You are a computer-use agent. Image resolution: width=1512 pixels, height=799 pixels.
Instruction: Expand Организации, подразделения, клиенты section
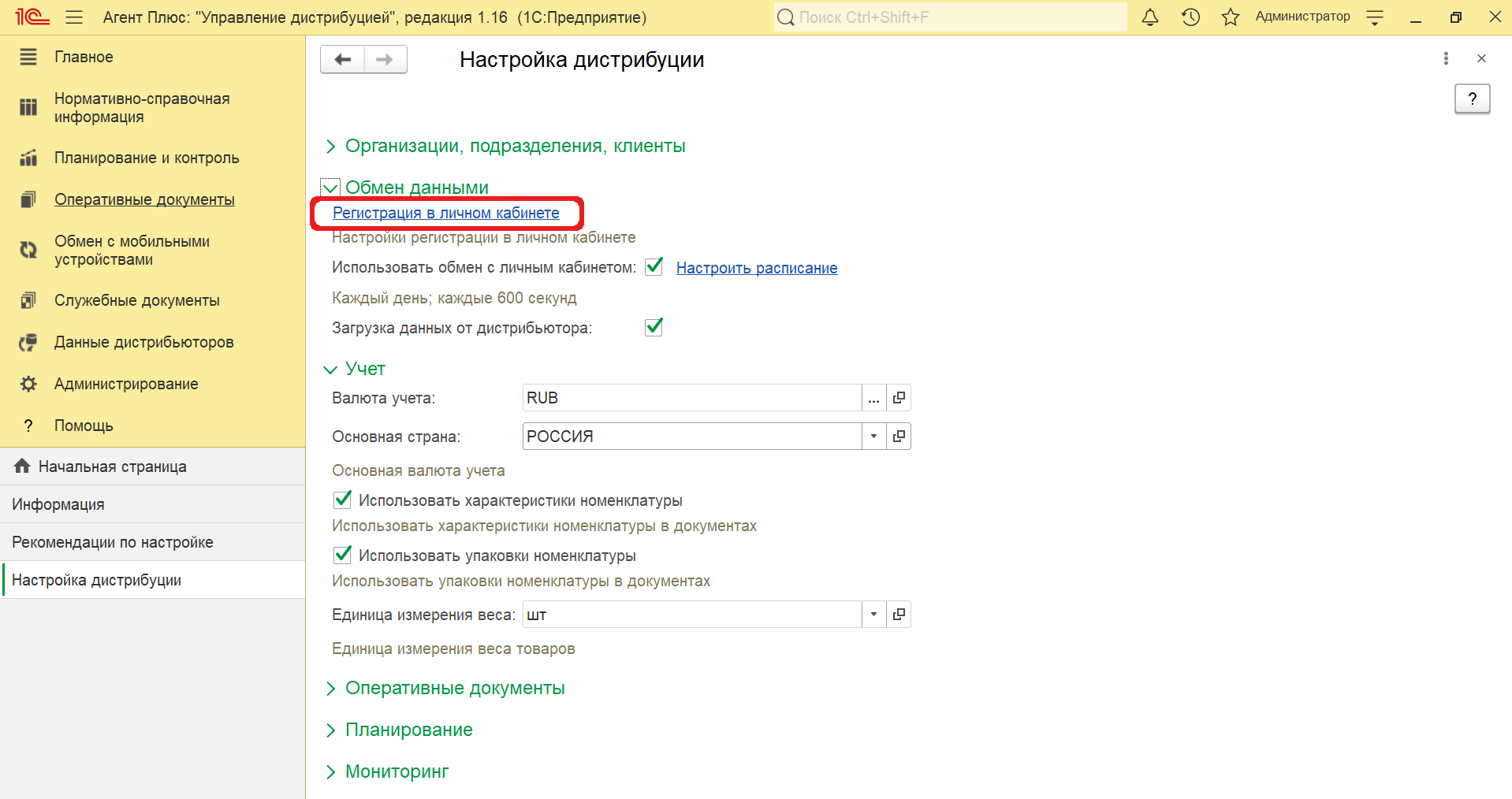tap(515, 146)
